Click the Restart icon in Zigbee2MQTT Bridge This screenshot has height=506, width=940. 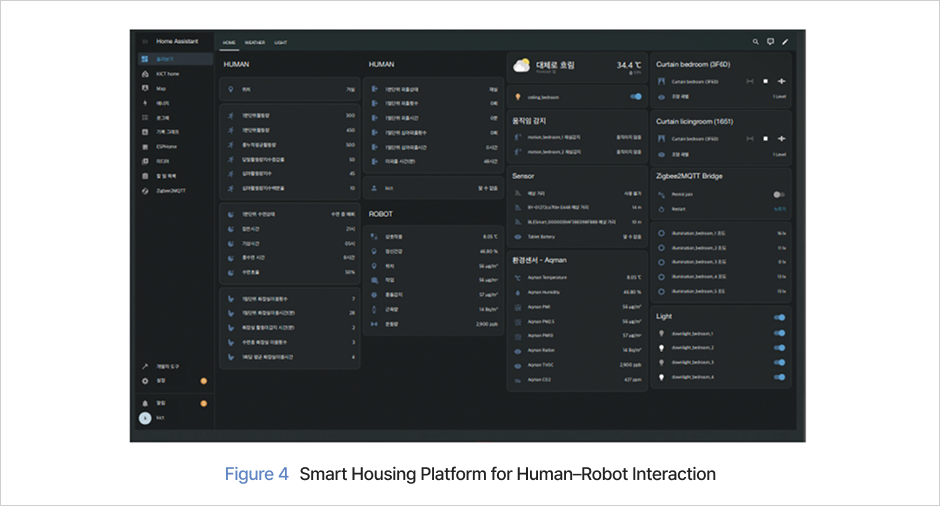click(661, 209)
